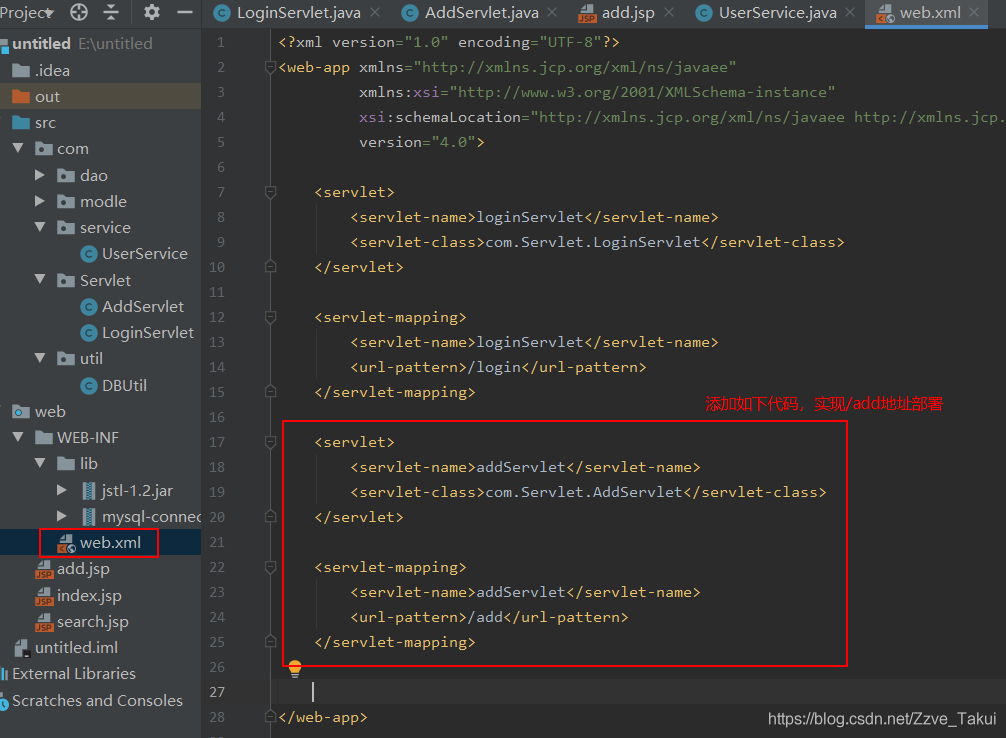Click the yellow light bulb intention icon
Image resolution: width=1006 pixels, height=738 pixels.
click(x=295, y=669)
